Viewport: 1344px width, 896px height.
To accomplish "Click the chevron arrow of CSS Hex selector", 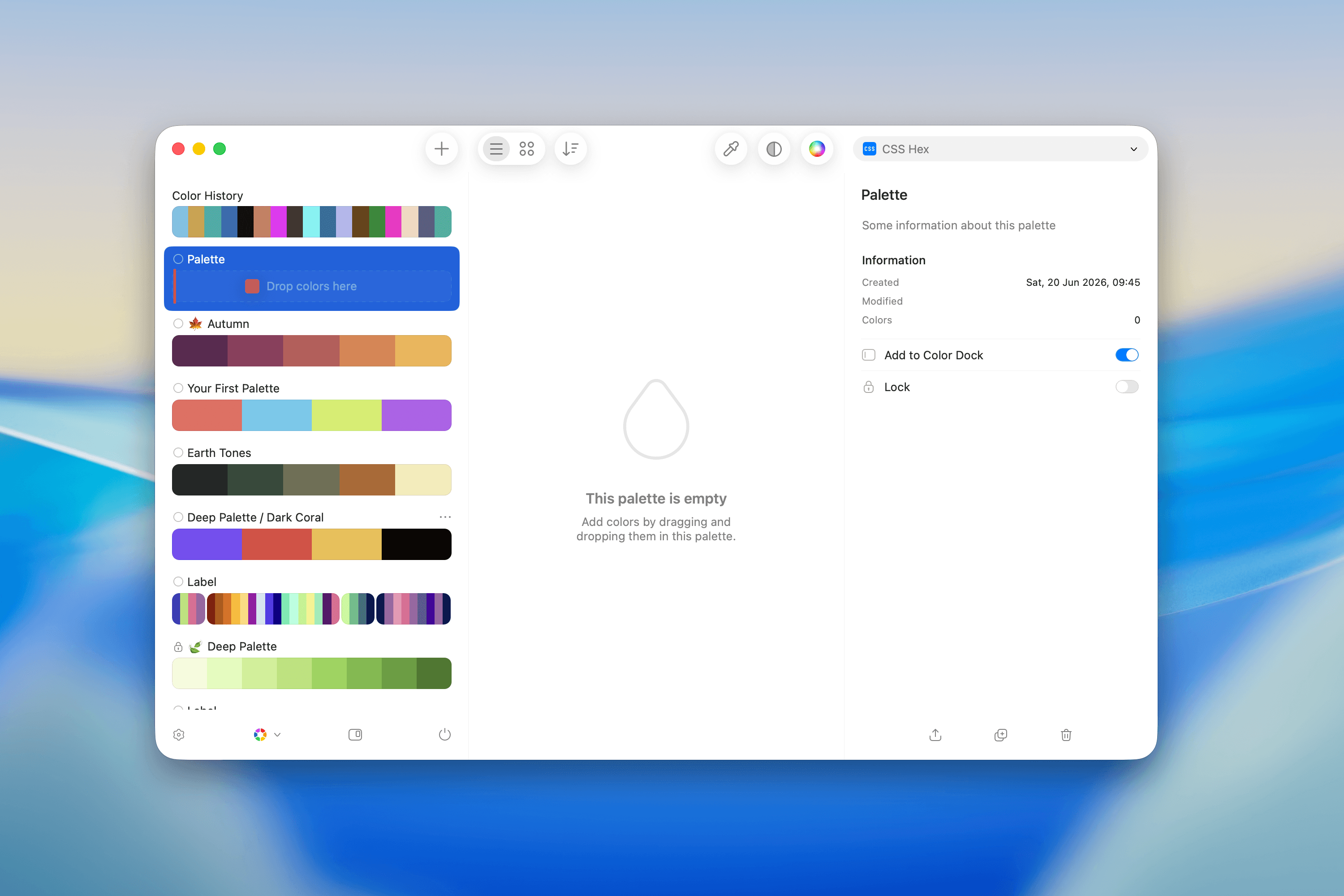I will (x=1134, y=149).
